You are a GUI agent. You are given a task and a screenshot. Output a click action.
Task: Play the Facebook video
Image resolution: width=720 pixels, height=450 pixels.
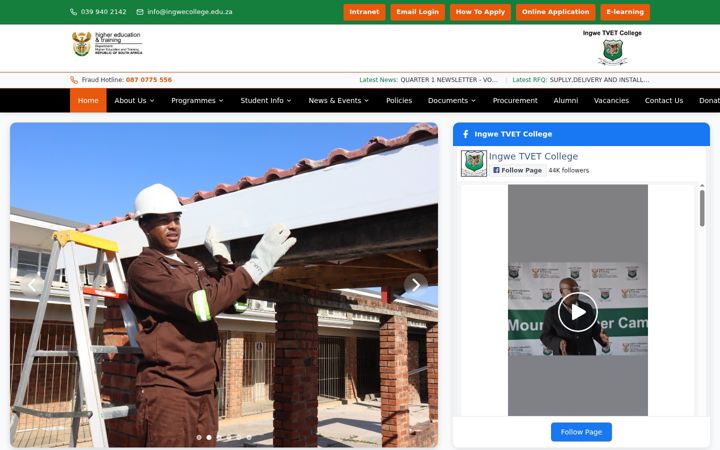tap(578, 312)
